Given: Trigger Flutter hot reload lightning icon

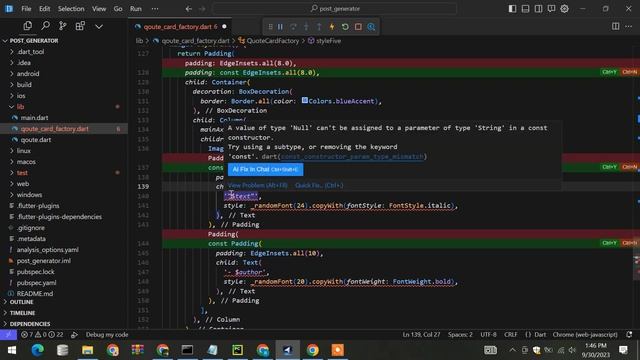Looking at the screenshot, I should [x=332, y=27].
